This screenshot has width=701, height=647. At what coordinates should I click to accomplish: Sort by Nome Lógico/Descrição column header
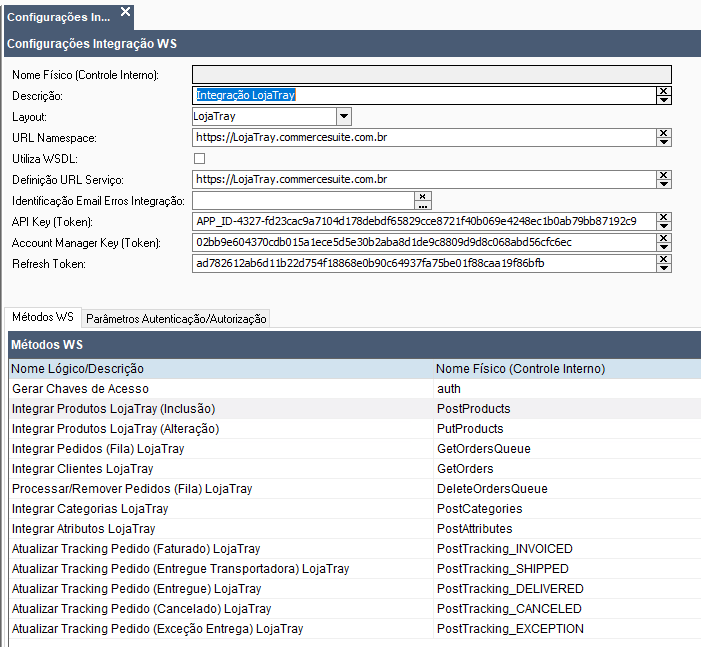[x=221, y=369]
